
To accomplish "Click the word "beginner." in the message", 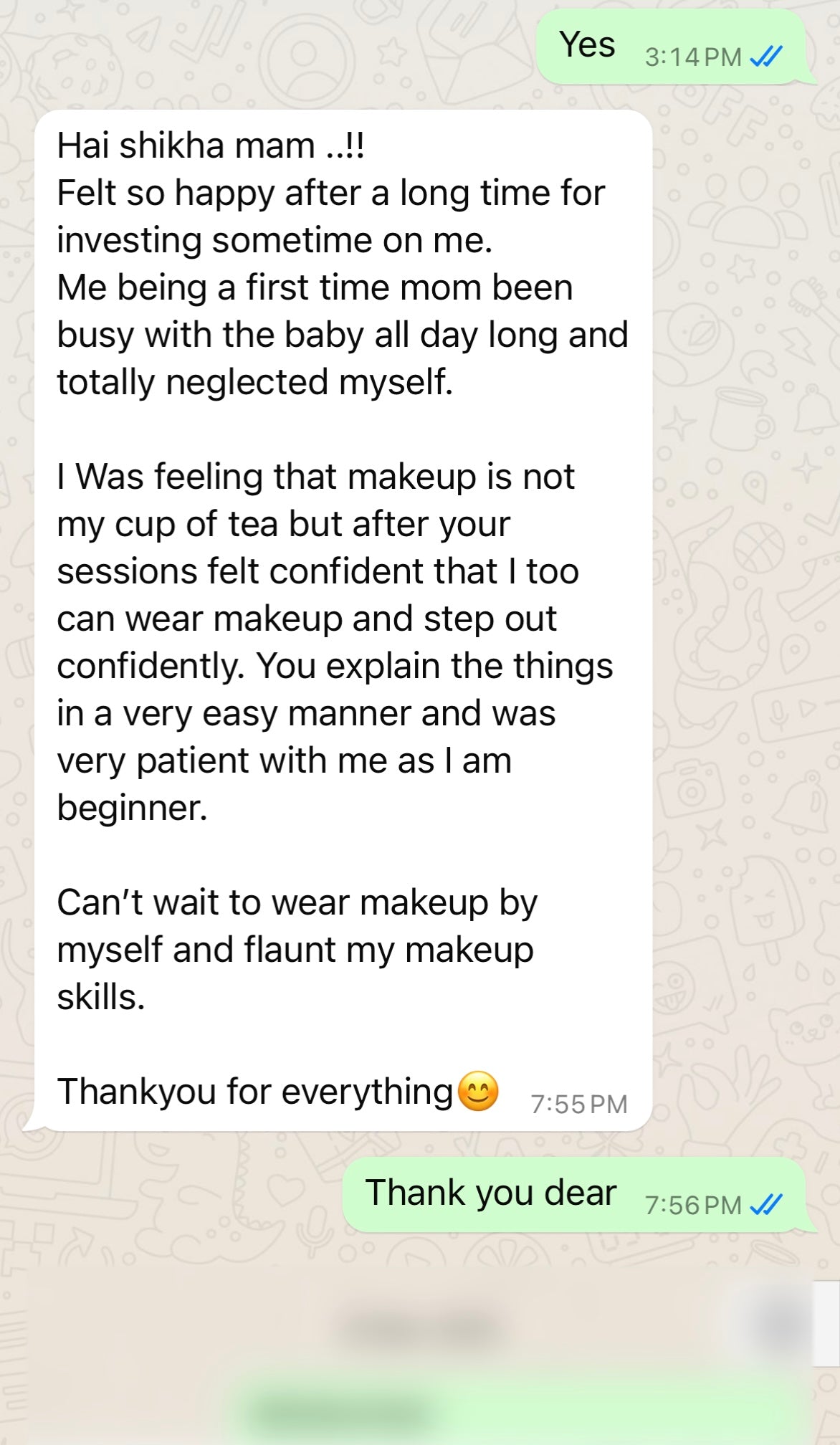I will coord(132,808).
